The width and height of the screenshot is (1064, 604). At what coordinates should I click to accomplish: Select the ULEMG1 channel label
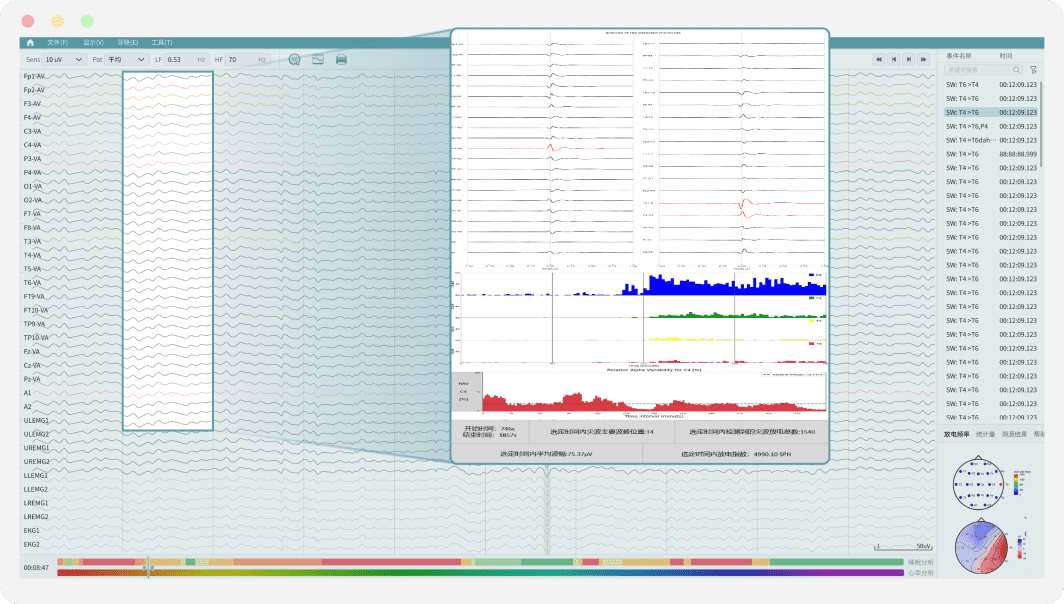(x=36, y=421)
